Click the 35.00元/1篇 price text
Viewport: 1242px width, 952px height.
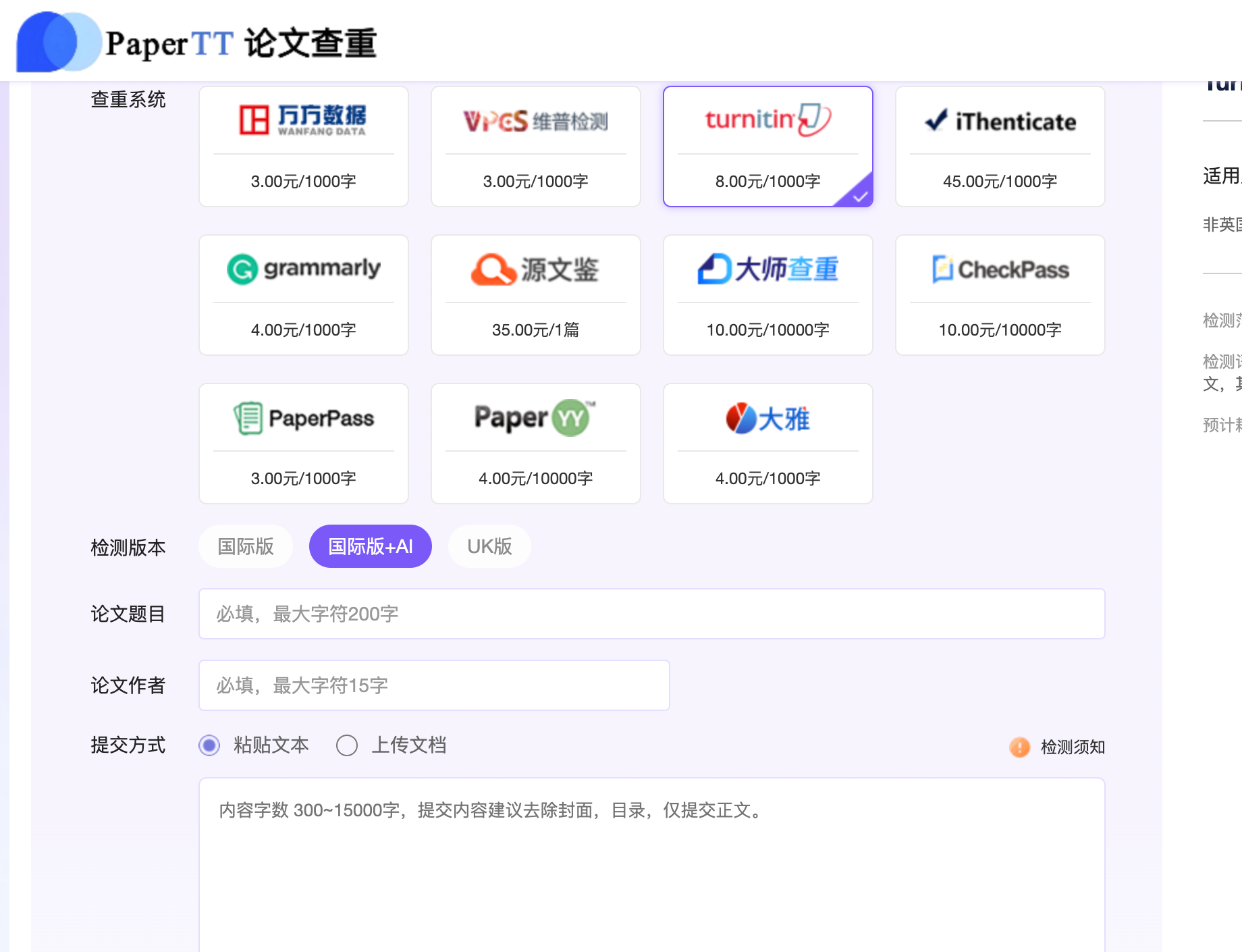536,329
